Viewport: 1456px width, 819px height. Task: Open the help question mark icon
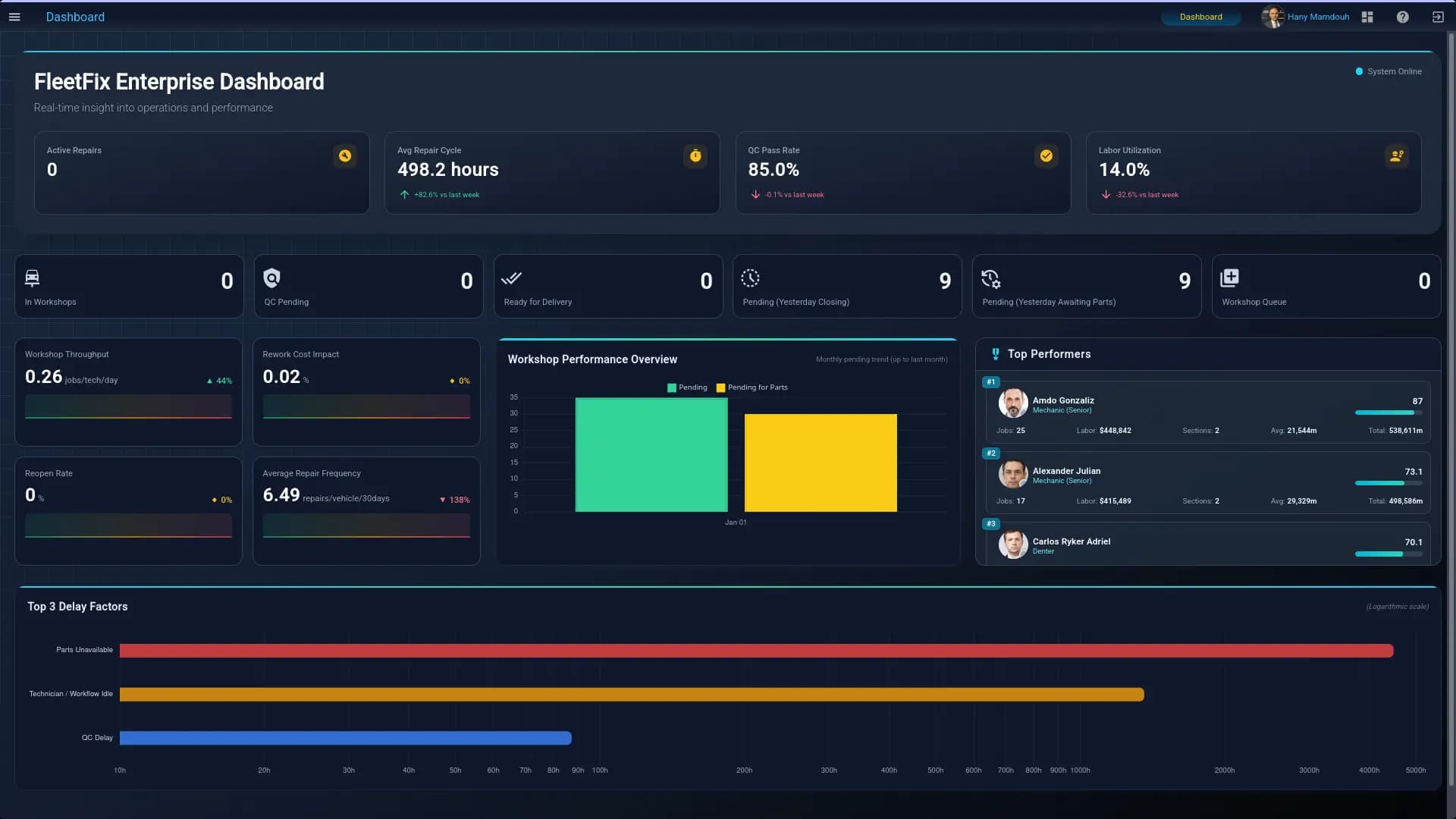[1402, 17]
